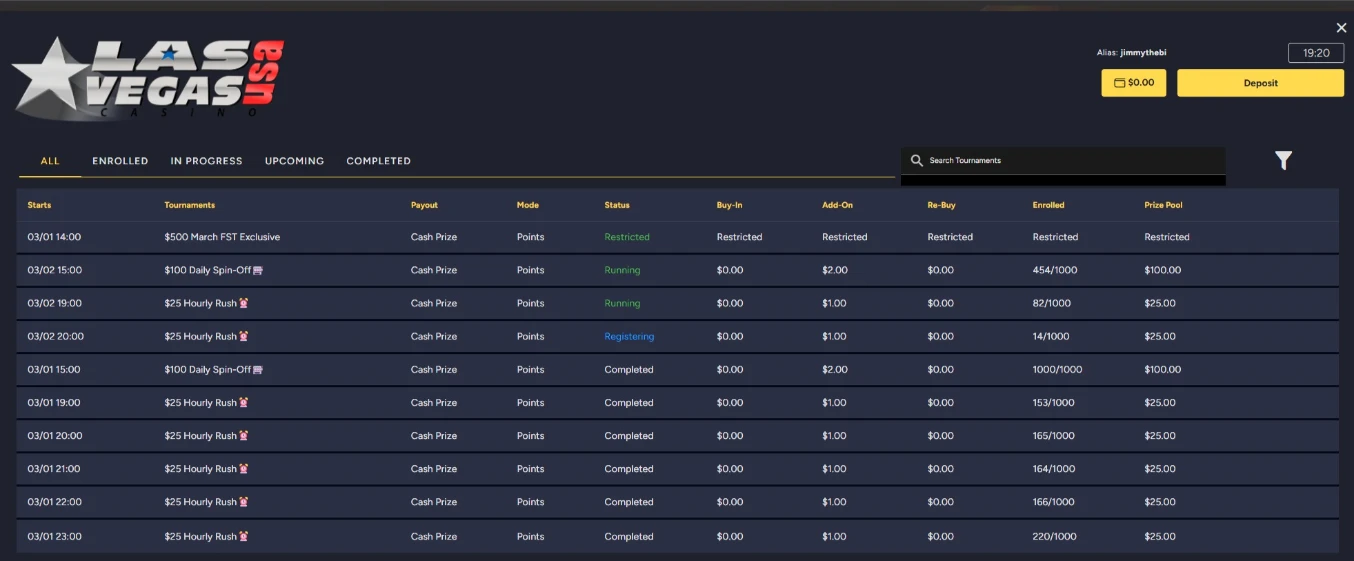Sort by the Payout column header
Image resolution: width=1354 pixels, height=561 pixels.
pos(424,205)
